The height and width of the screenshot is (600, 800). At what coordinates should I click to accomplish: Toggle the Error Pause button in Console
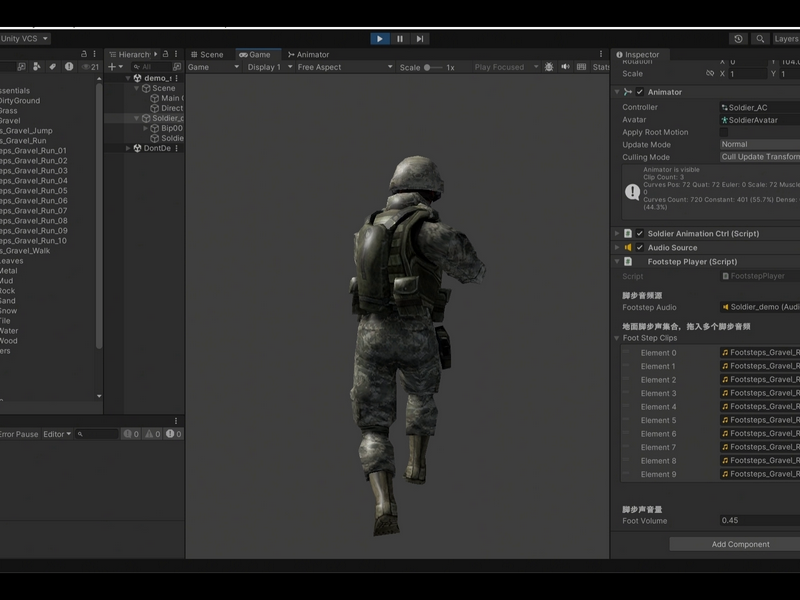(19, 434)
